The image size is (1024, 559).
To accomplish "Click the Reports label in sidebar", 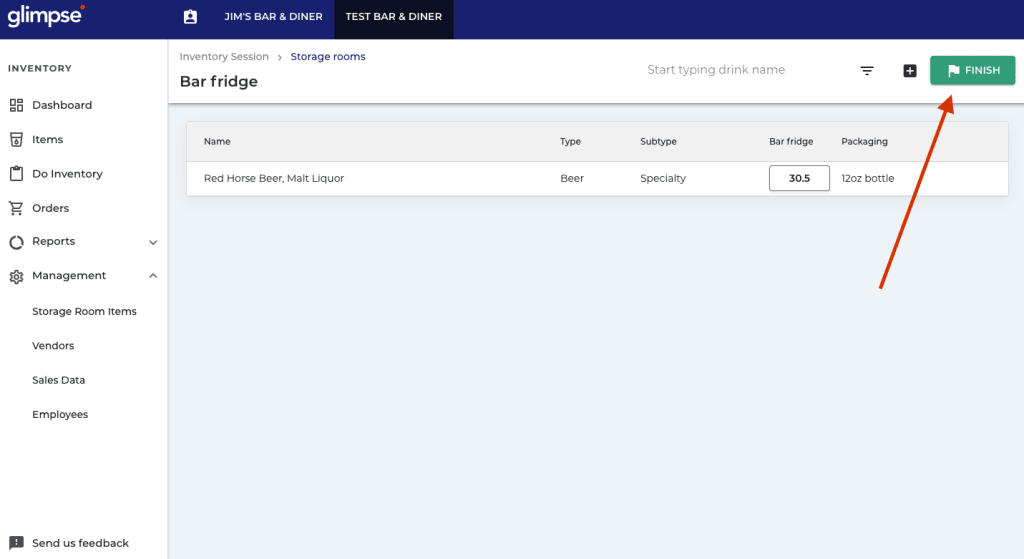I will point(54,242).
